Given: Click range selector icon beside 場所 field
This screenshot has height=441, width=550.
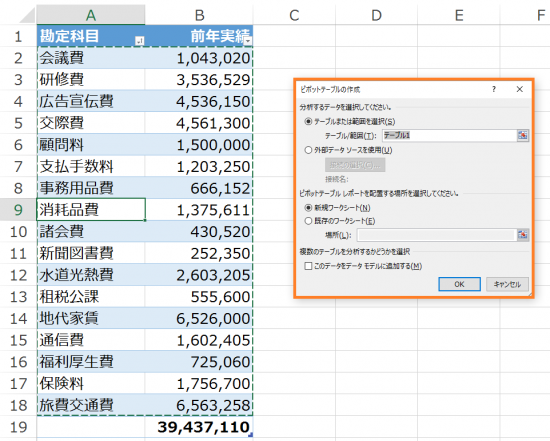Looking at the screenshot, I should coord(522,235).
